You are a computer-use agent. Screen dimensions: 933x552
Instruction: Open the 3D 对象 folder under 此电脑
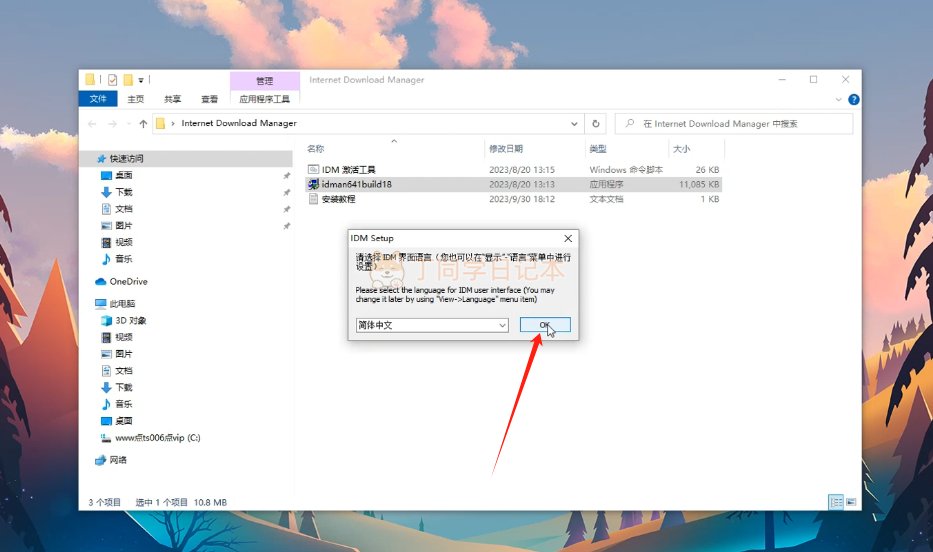130,321
